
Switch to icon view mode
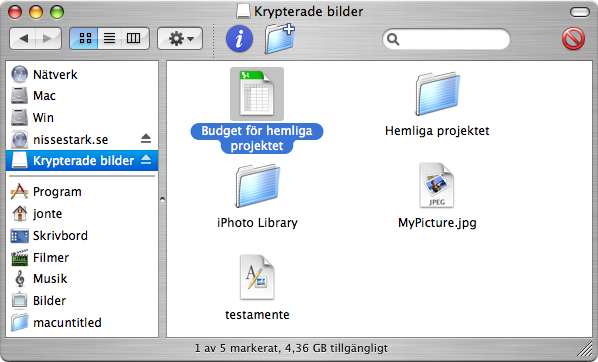pos(84,39)
